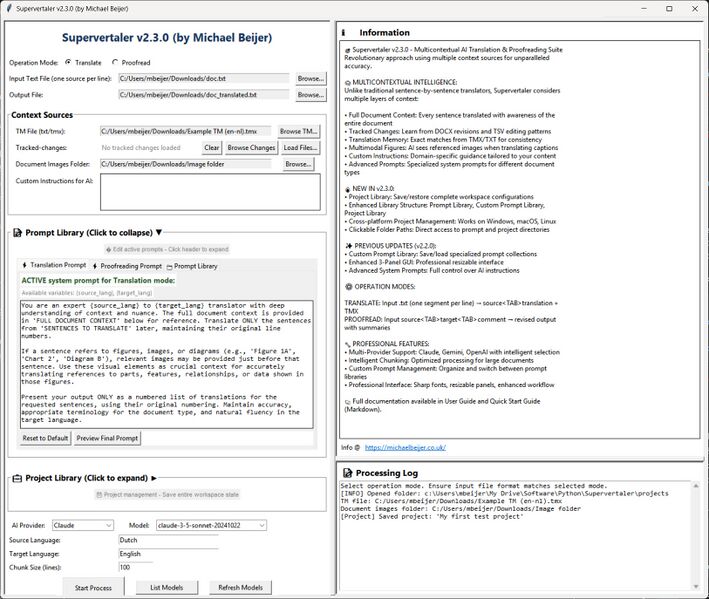Click the 'Edit active prompts - Click header to expand' hint

click(x=167, y=249)
